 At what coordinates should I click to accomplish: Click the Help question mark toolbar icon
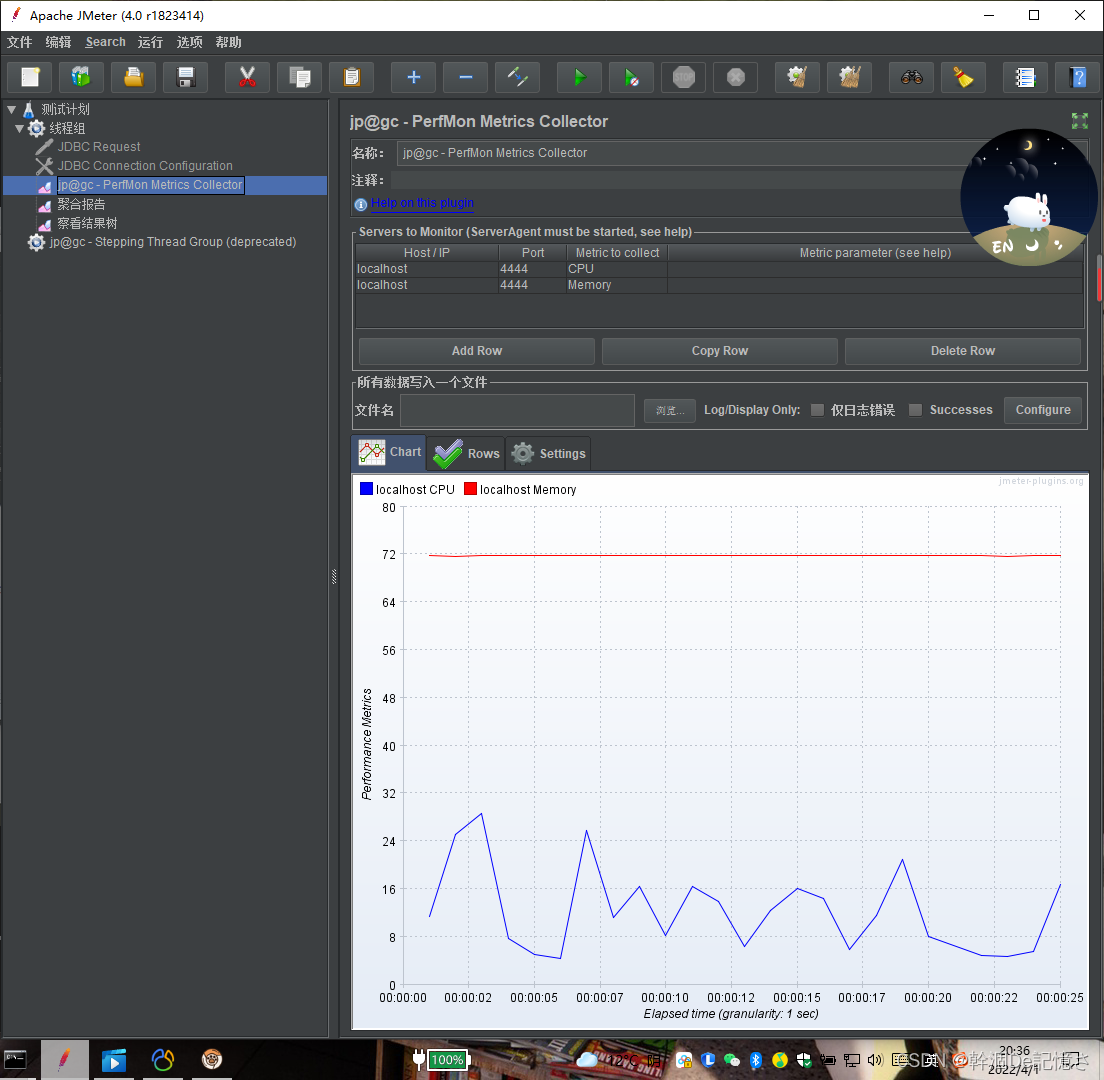coord(1077,77)
